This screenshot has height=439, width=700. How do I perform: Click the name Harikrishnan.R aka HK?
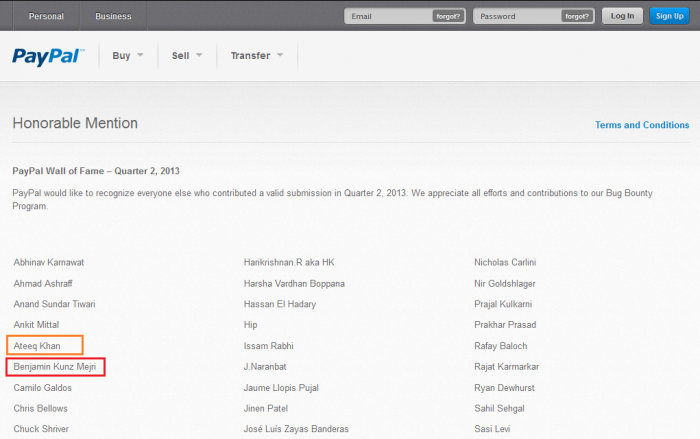[x=289, y=262]
